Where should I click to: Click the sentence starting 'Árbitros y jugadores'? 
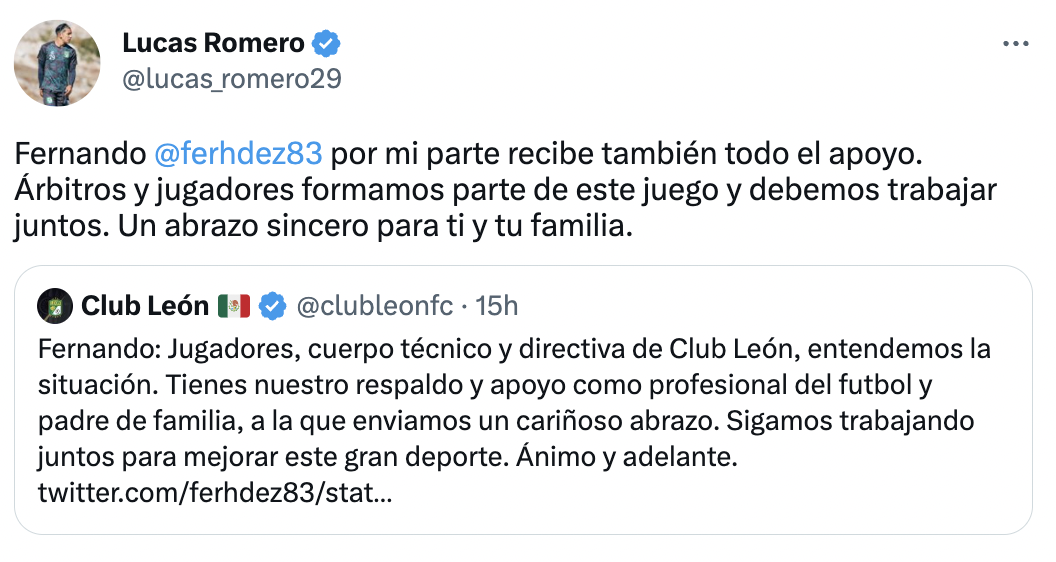(300, 190)
